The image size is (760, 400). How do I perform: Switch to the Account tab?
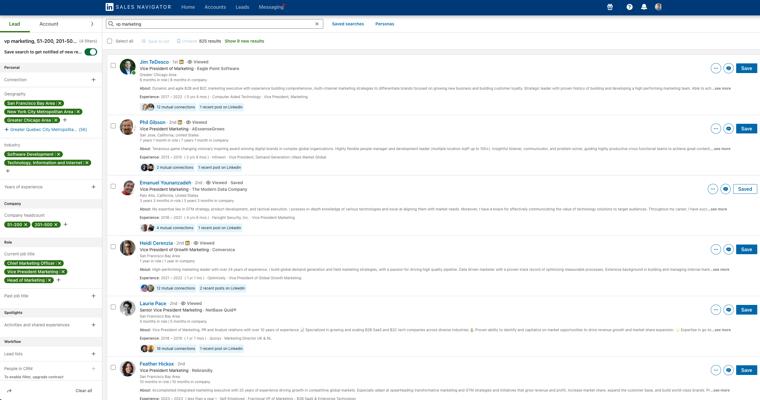pyautogui.click(x=49, y=24)
